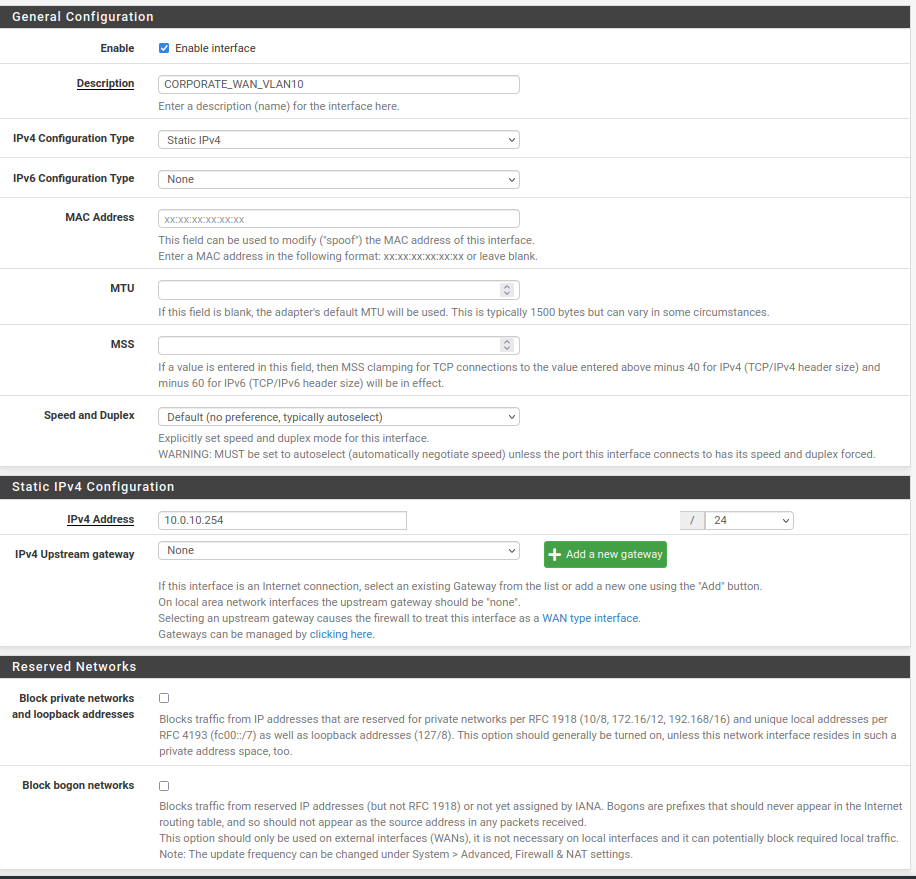Click the underlined Description label
Image resolution: width=916 pixels, height=879 pixels.
[x=105, y=83]
